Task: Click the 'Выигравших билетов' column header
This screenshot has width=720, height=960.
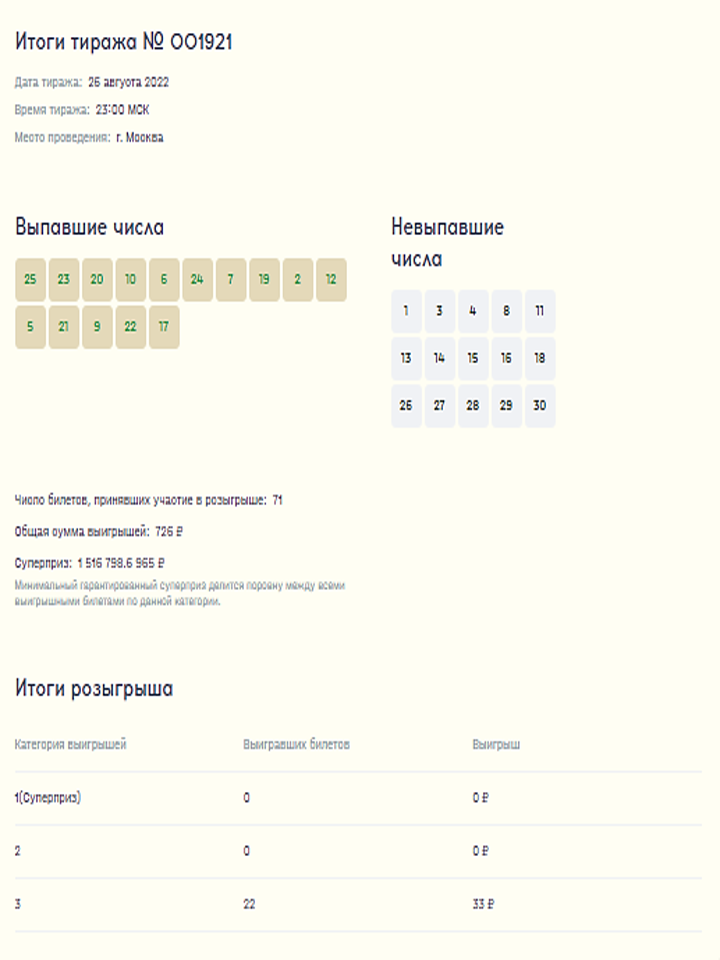Action: pyautogui.click(x=296, y=745)
